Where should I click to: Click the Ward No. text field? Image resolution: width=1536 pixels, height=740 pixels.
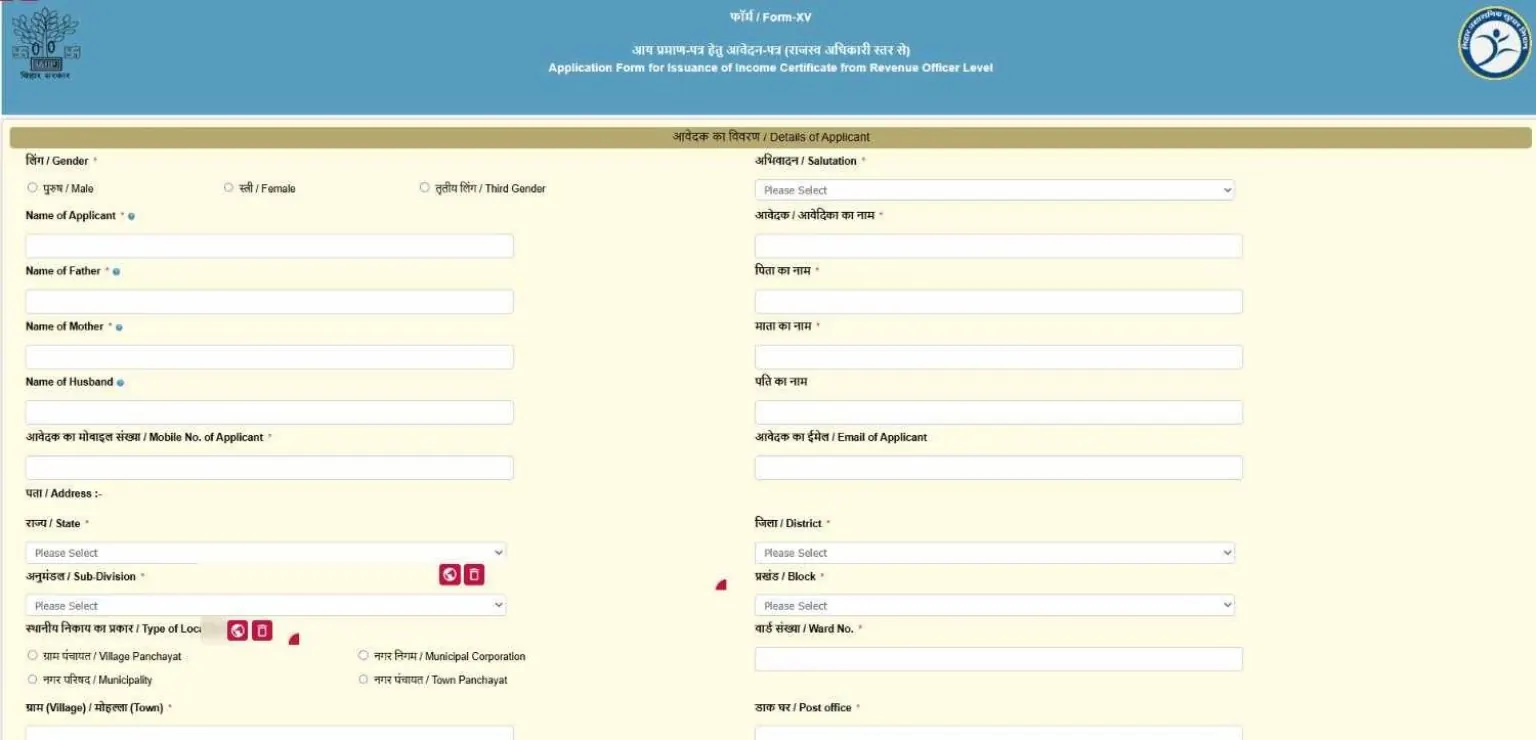(x=998, y=659)
